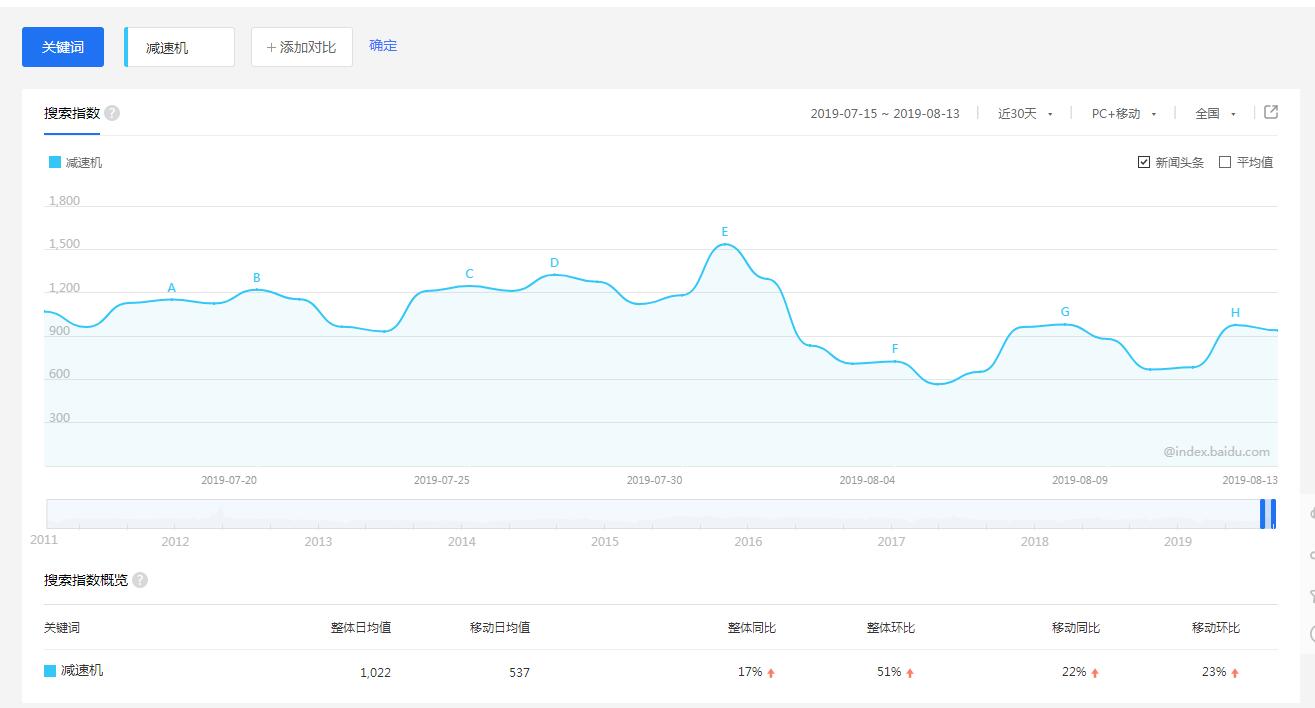Open the PC+移动 device dropdown
The width and height of the screenshot is (1315, 708).
pos(1124,114)
